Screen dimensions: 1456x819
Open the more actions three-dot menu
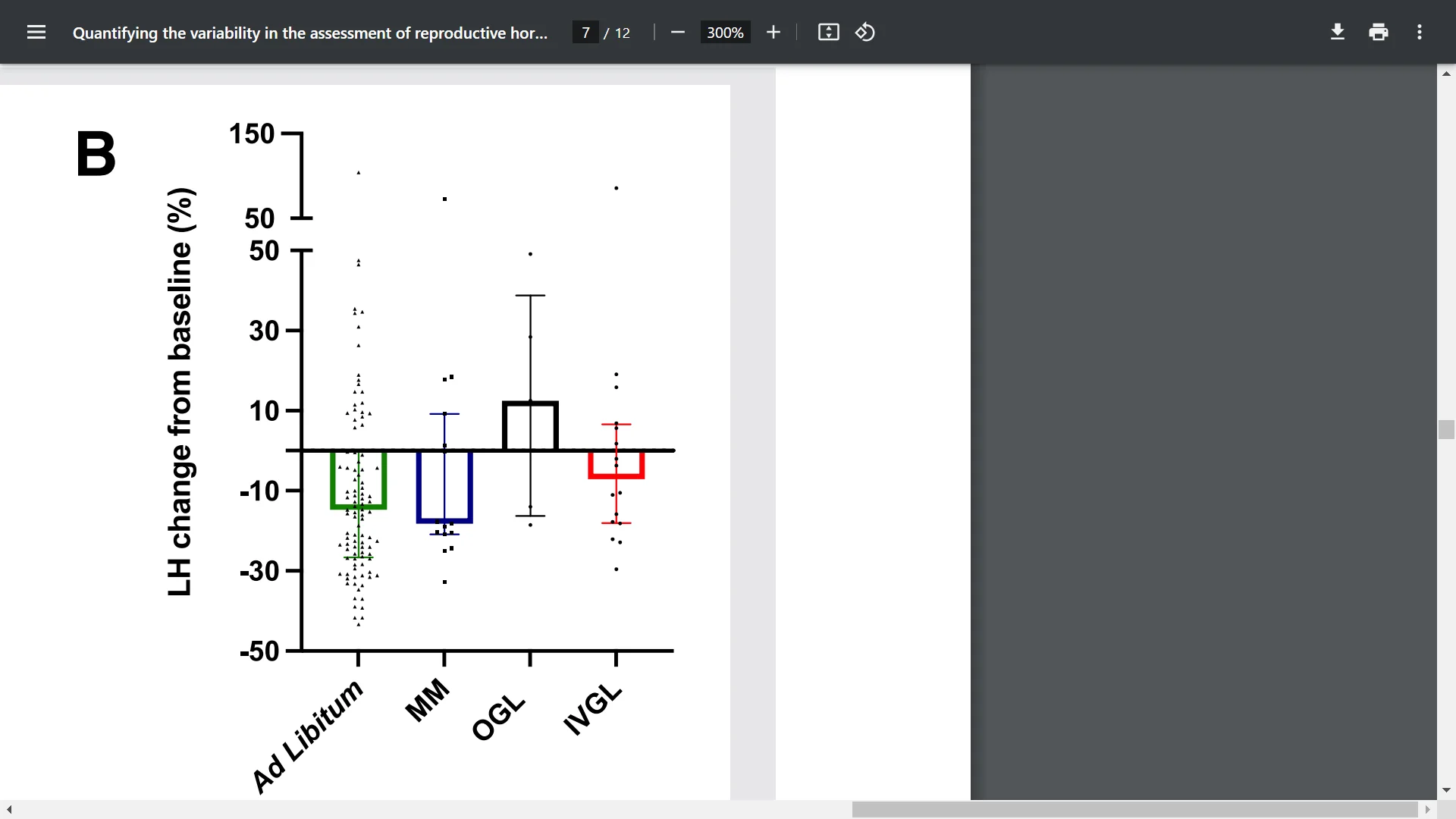(1420, 32)
